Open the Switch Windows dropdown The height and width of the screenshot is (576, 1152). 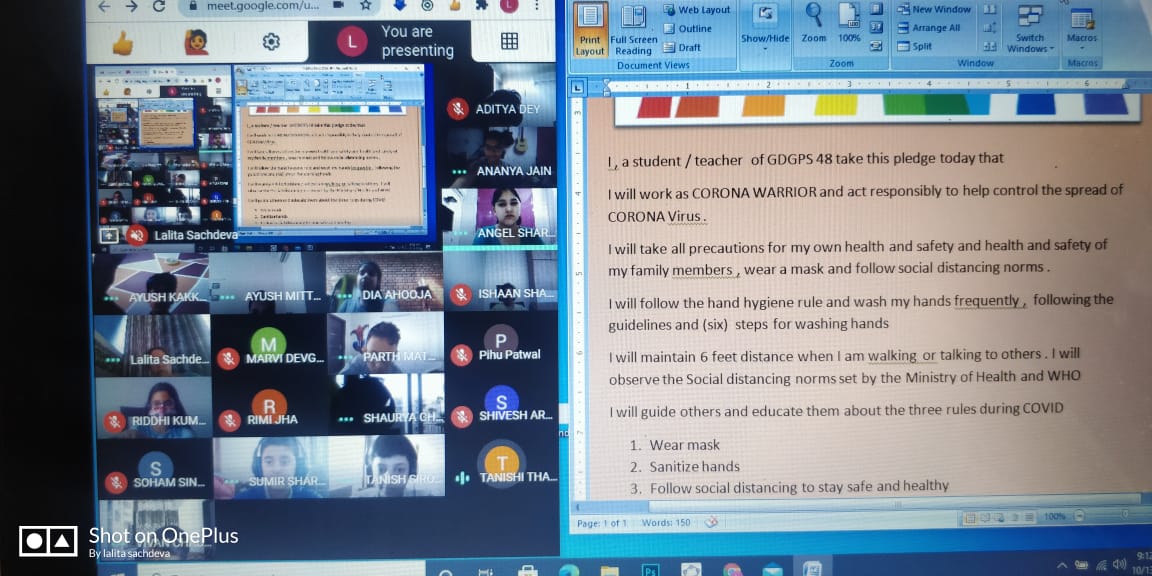point(1029,30)
